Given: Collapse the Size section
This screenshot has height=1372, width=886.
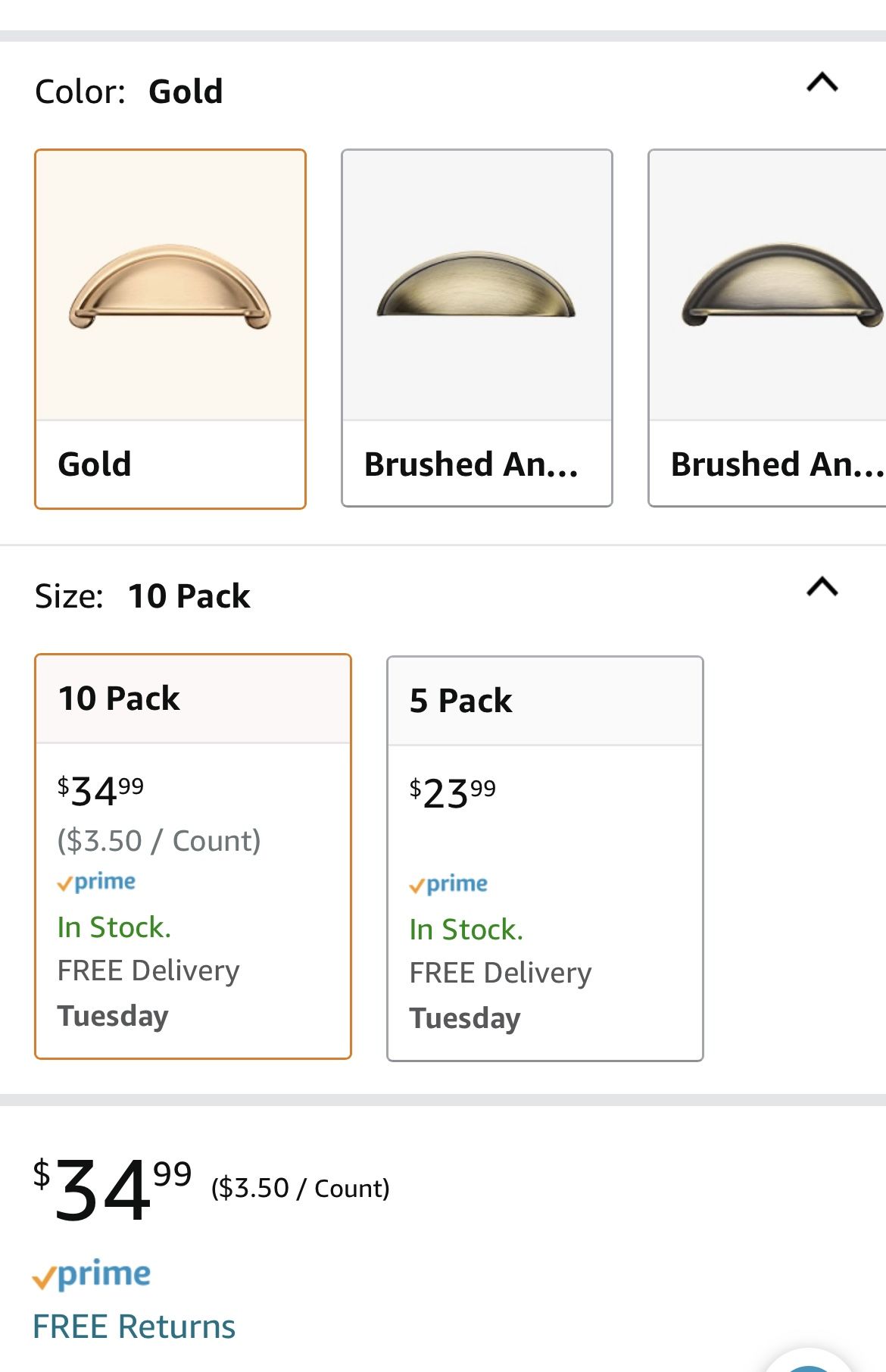Looking at the screenshot, I should 820,589.
